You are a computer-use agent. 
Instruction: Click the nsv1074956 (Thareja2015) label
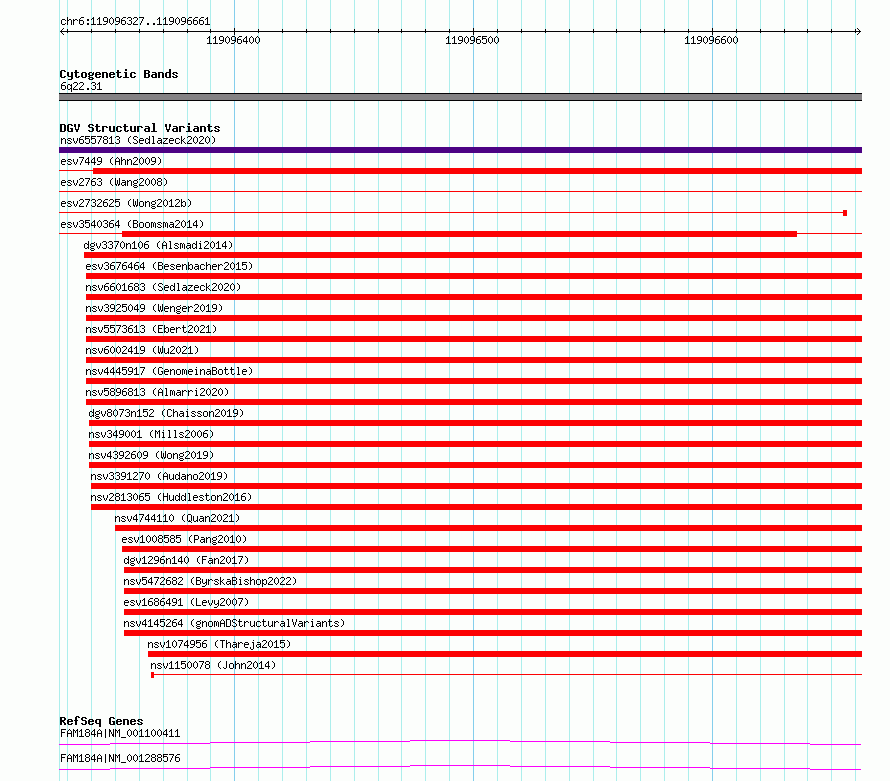click(219, 644)
